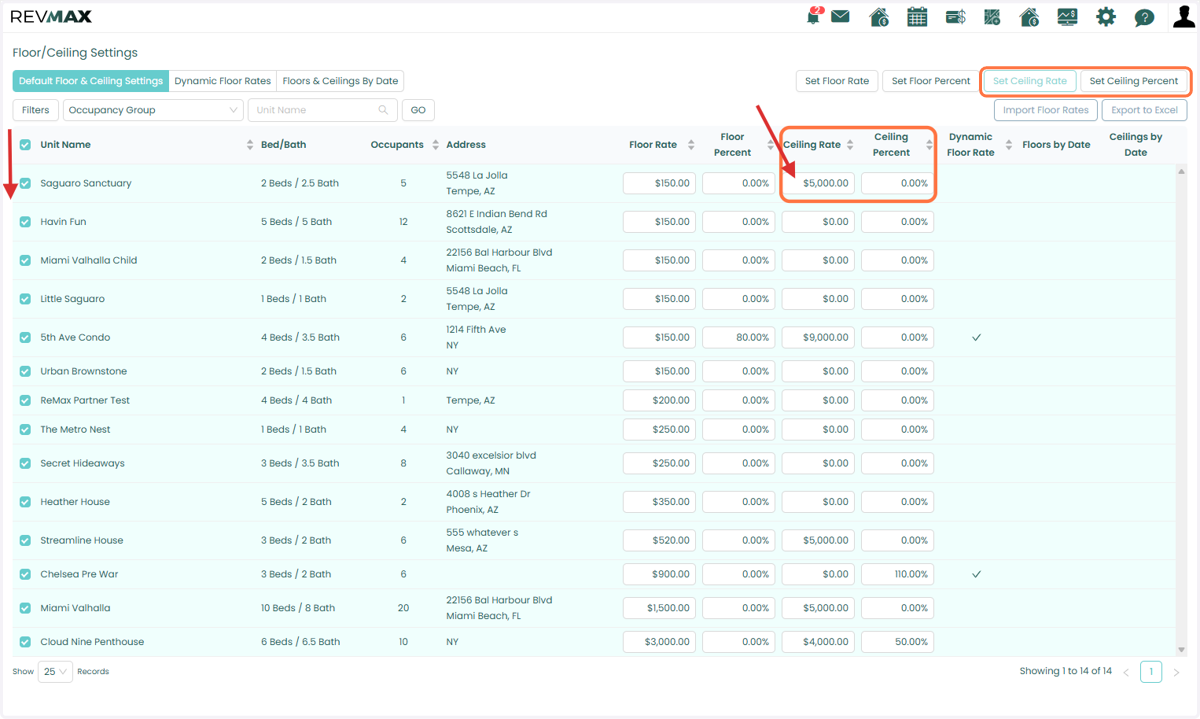Sort by Unit Name column arrows
The image size is (1200, 719).
tap(250, 145)
